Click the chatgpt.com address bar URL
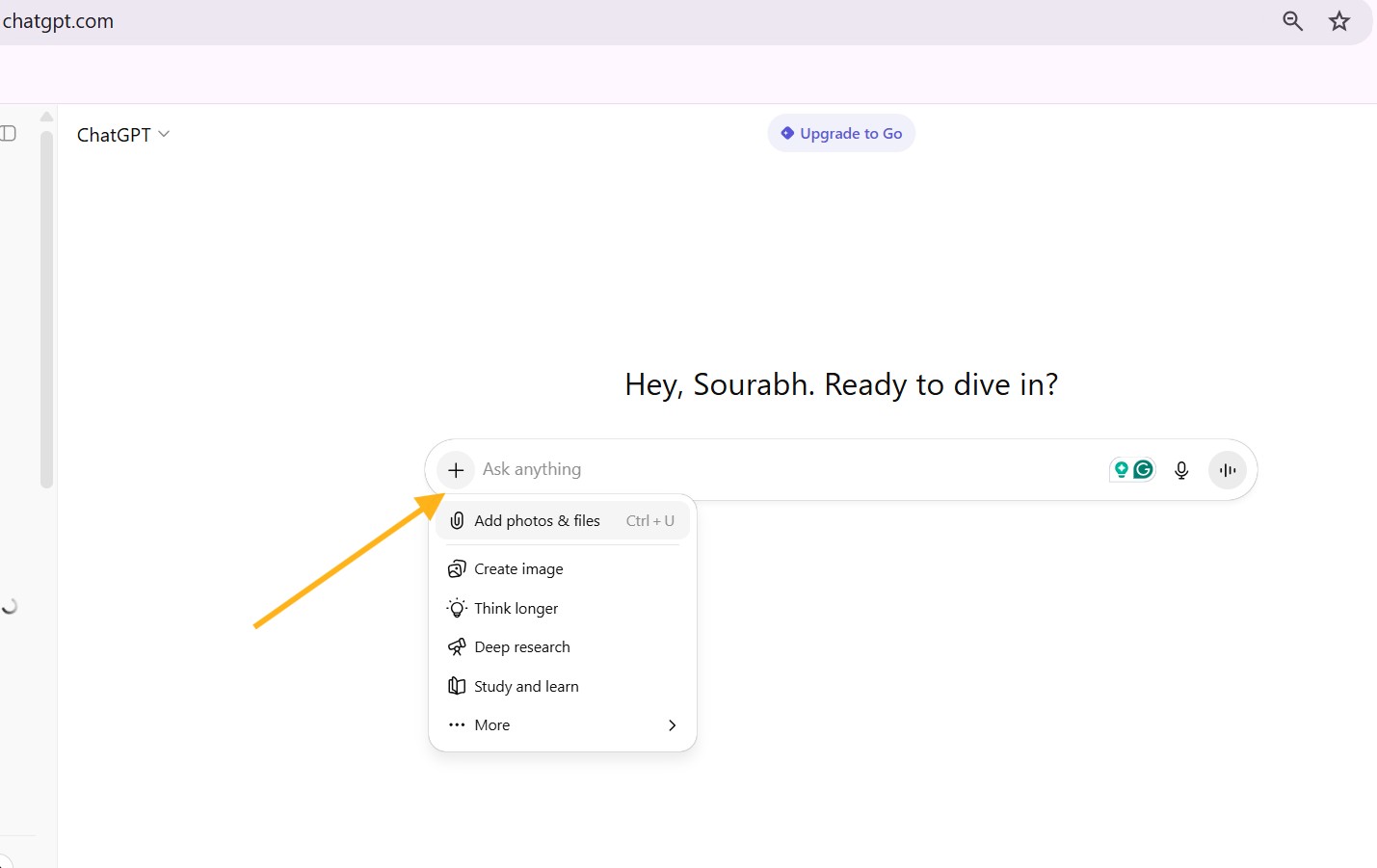This screenshot has width=1377, height=868. [58, 21]
